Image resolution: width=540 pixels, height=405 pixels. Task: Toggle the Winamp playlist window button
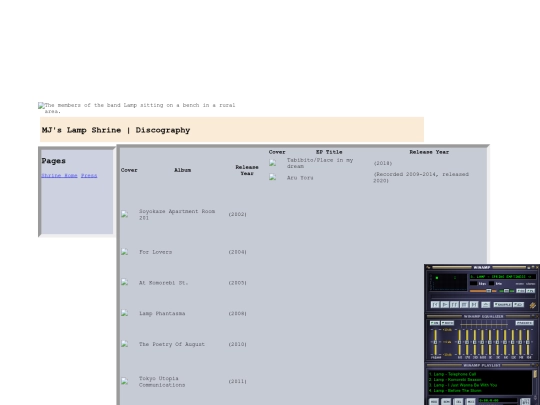tap(530, 291)
